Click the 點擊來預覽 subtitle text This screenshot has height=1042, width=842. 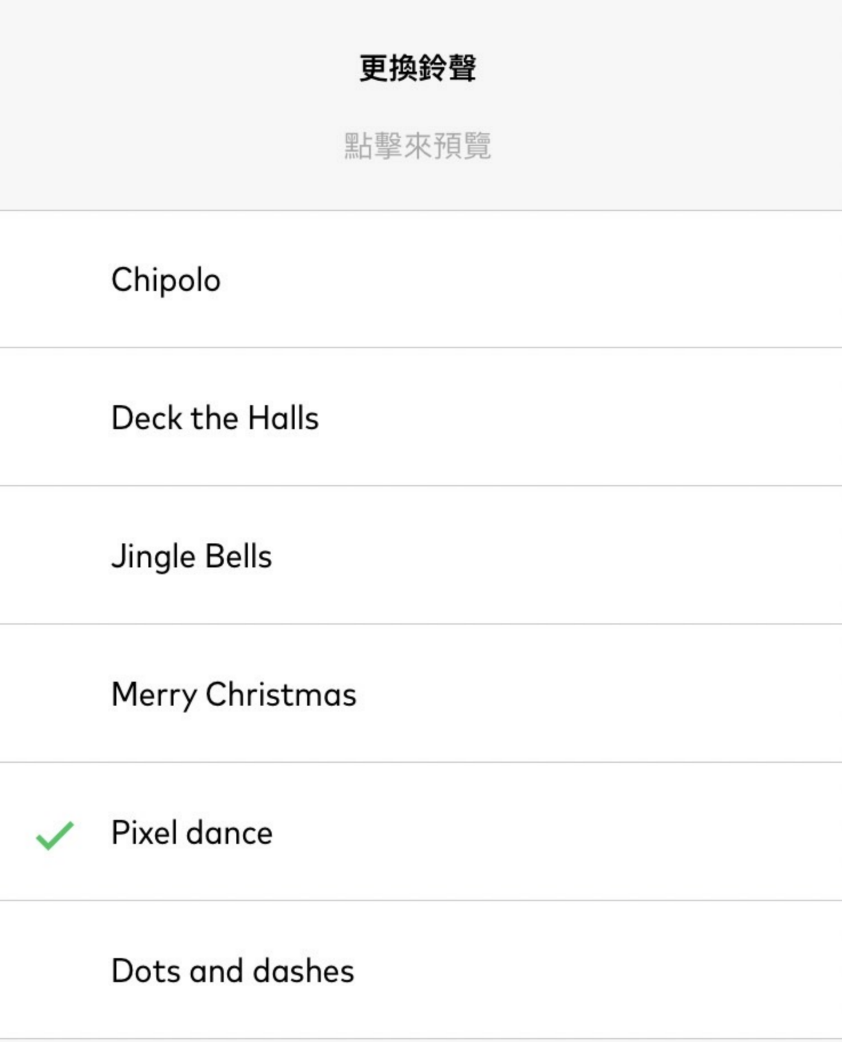tap(417, 147)
